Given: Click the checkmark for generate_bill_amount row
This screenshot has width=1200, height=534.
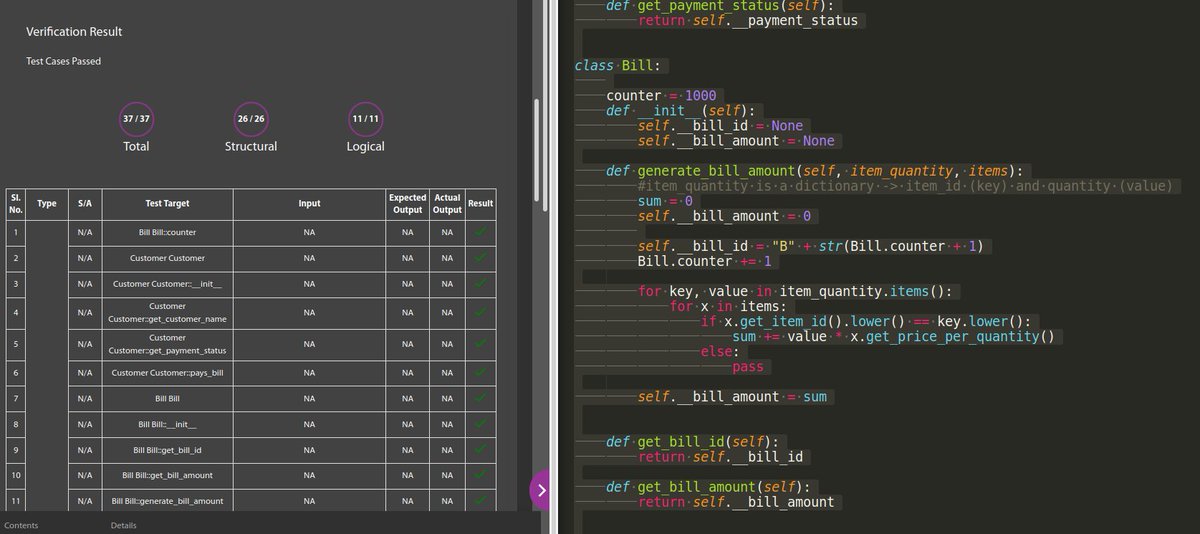Looking at the screenshot, I should (x=481, y=500).
